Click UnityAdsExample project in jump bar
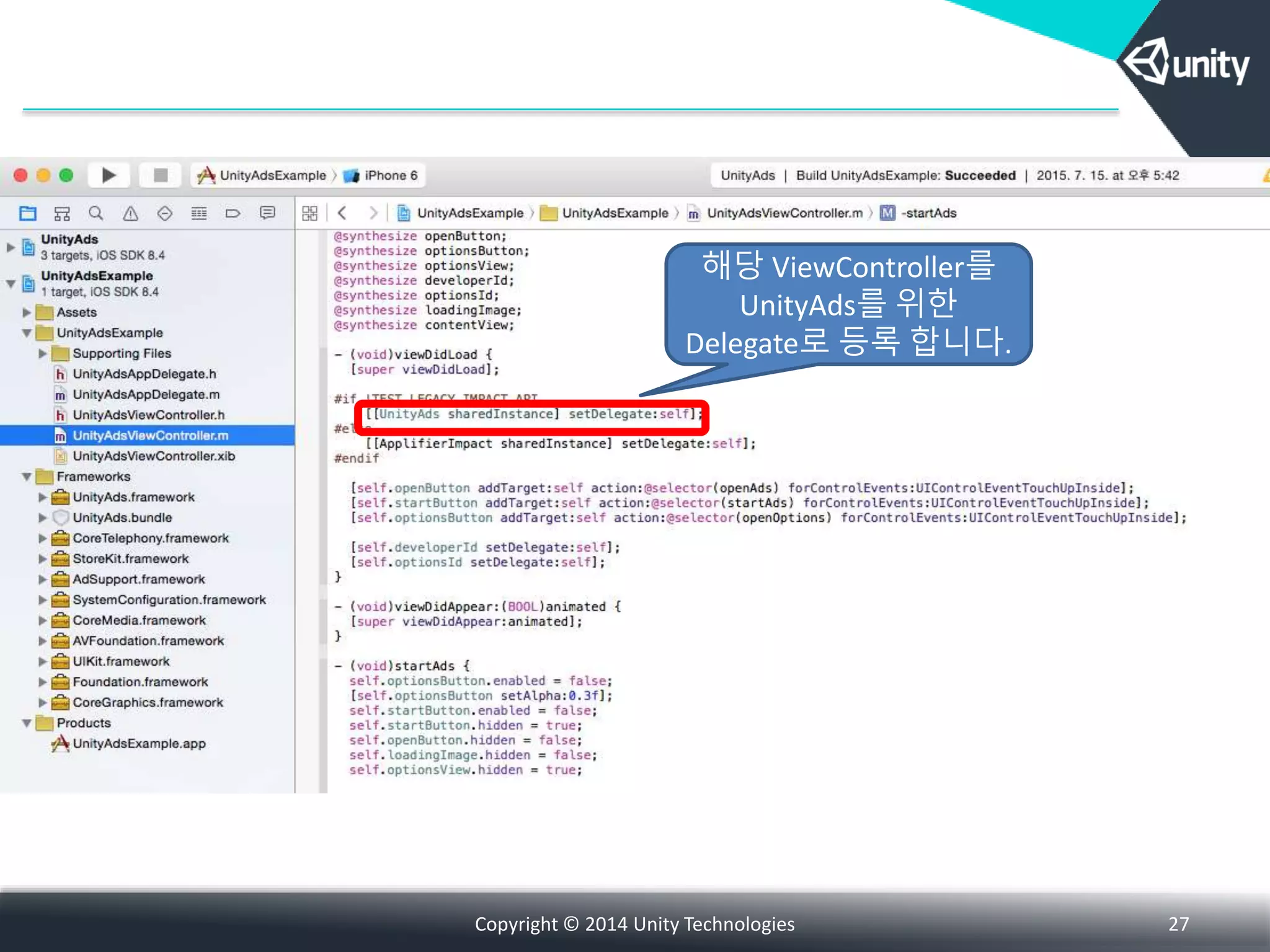 point(460,213)
